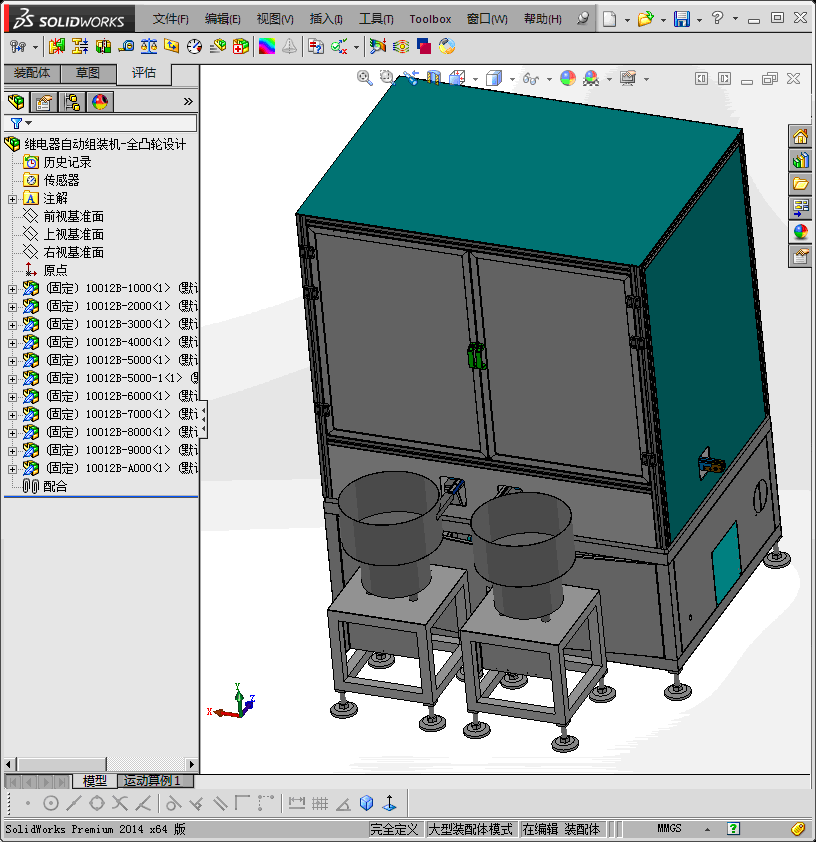816x842 pixels.
Task: Expand the 10012B-1000<1> component node
Action: 12,289
